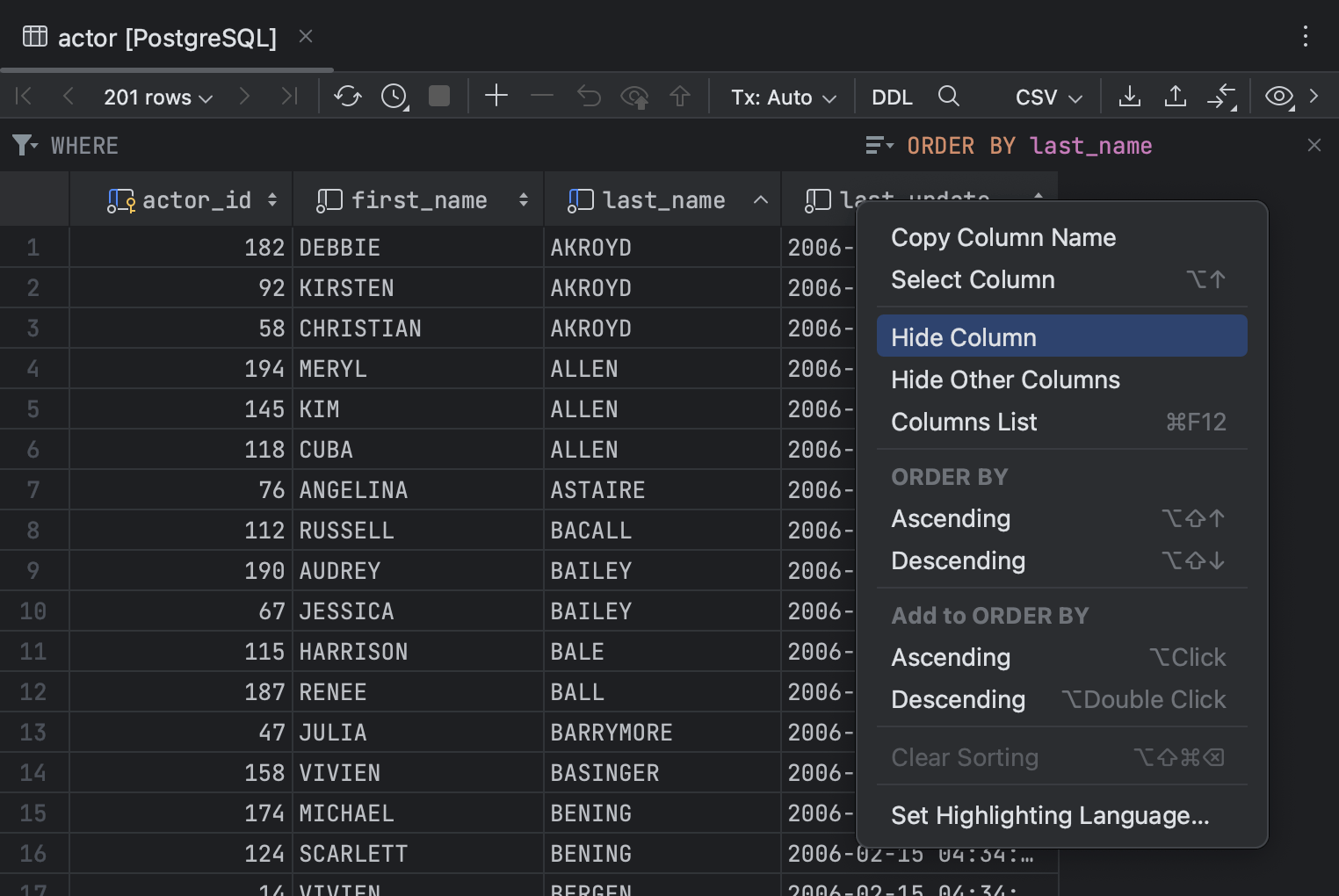Revert changes using the undo arrow icon
This screenshot has height=896, width=1339.
coord(588,97)
